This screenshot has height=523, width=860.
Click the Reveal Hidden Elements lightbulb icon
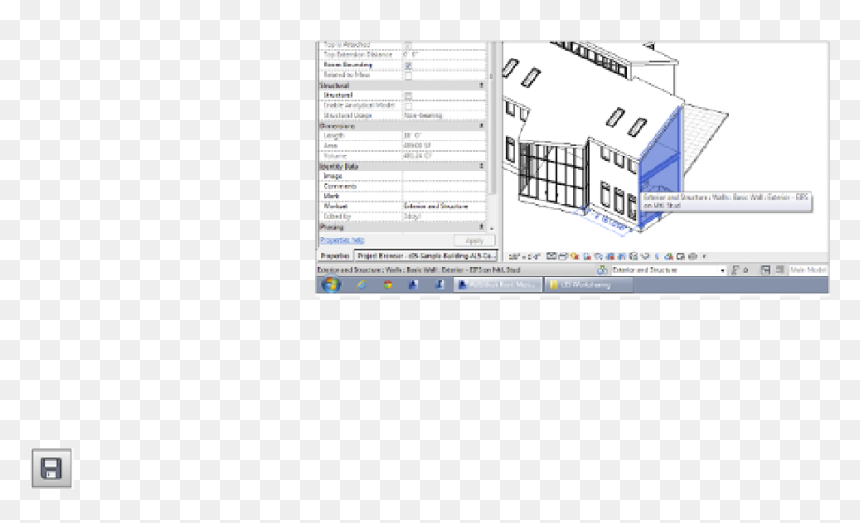(657, 257)
